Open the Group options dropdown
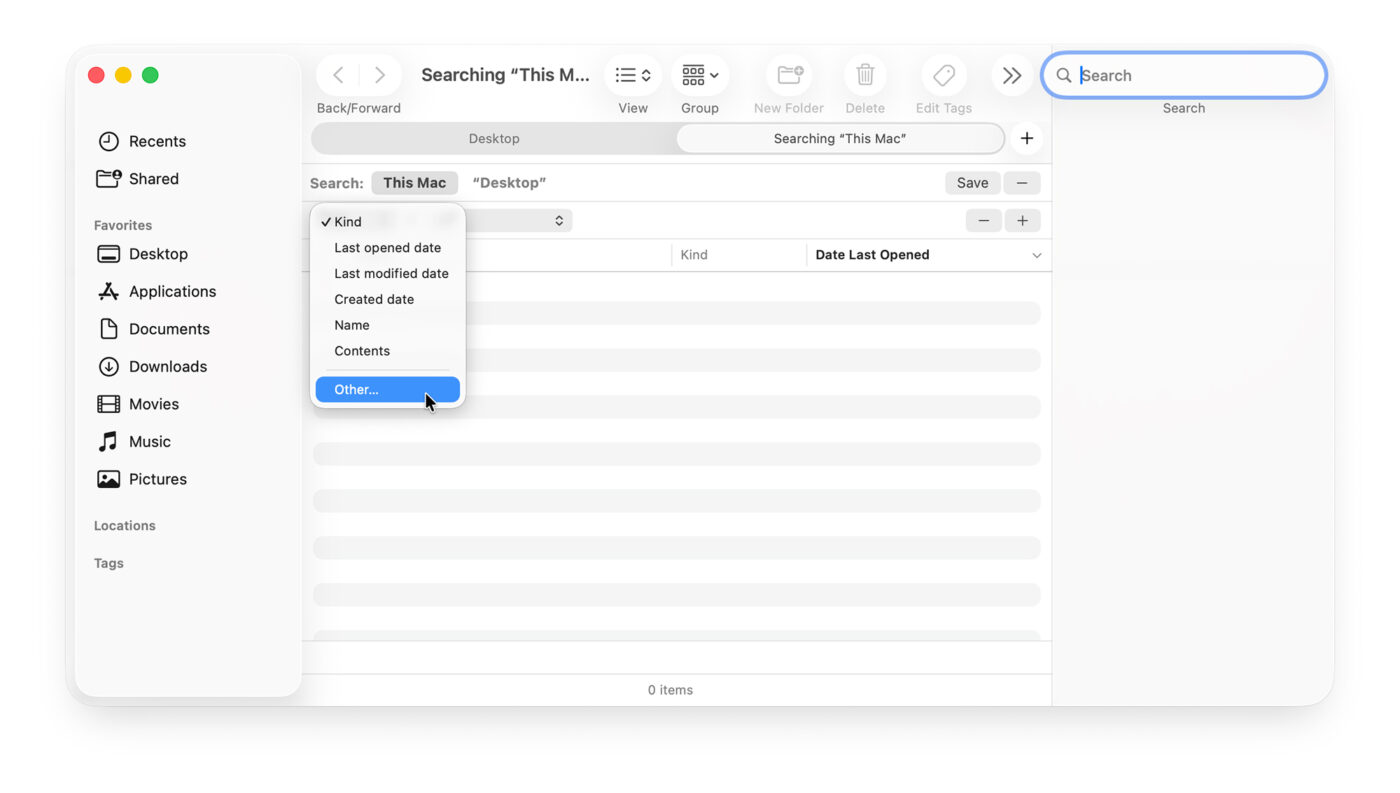Viewport: 1400px width, 793px height. click(699, 74)
